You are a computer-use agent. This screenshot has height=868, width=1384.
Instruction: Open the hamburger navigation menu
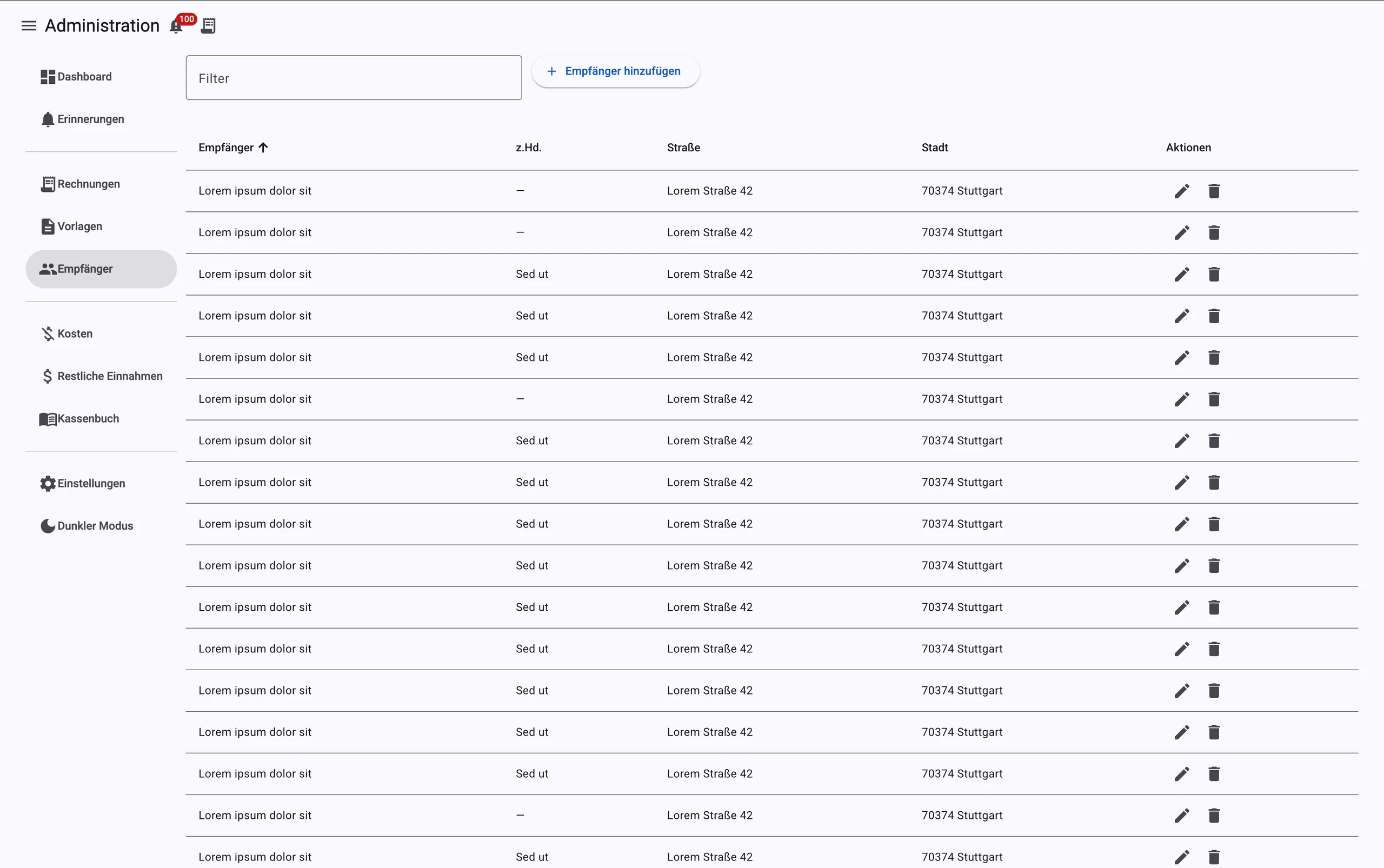coord(29,26)
